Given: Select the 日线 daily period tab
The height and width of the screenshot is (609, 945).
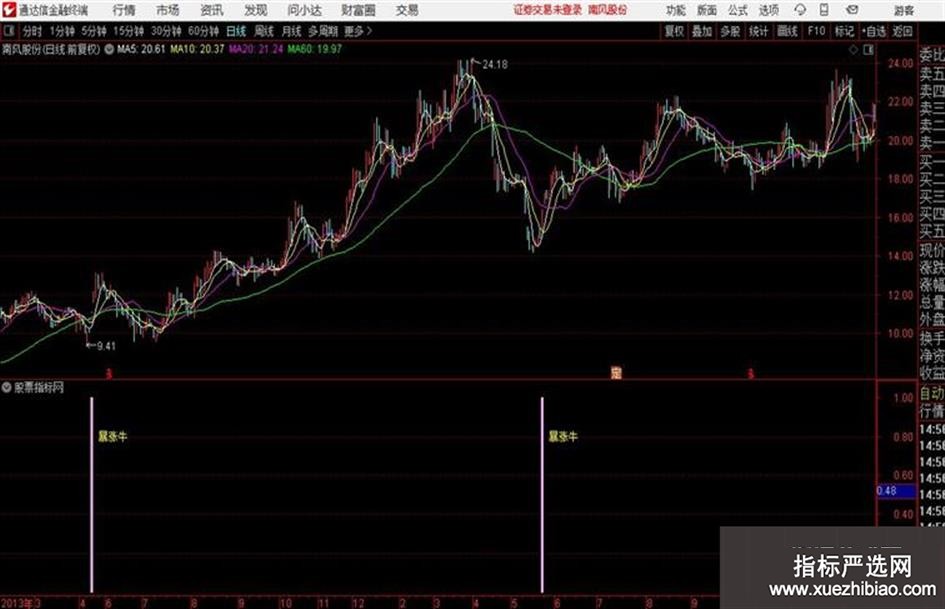Looking at the screenshot, I should tap(236, 31).
